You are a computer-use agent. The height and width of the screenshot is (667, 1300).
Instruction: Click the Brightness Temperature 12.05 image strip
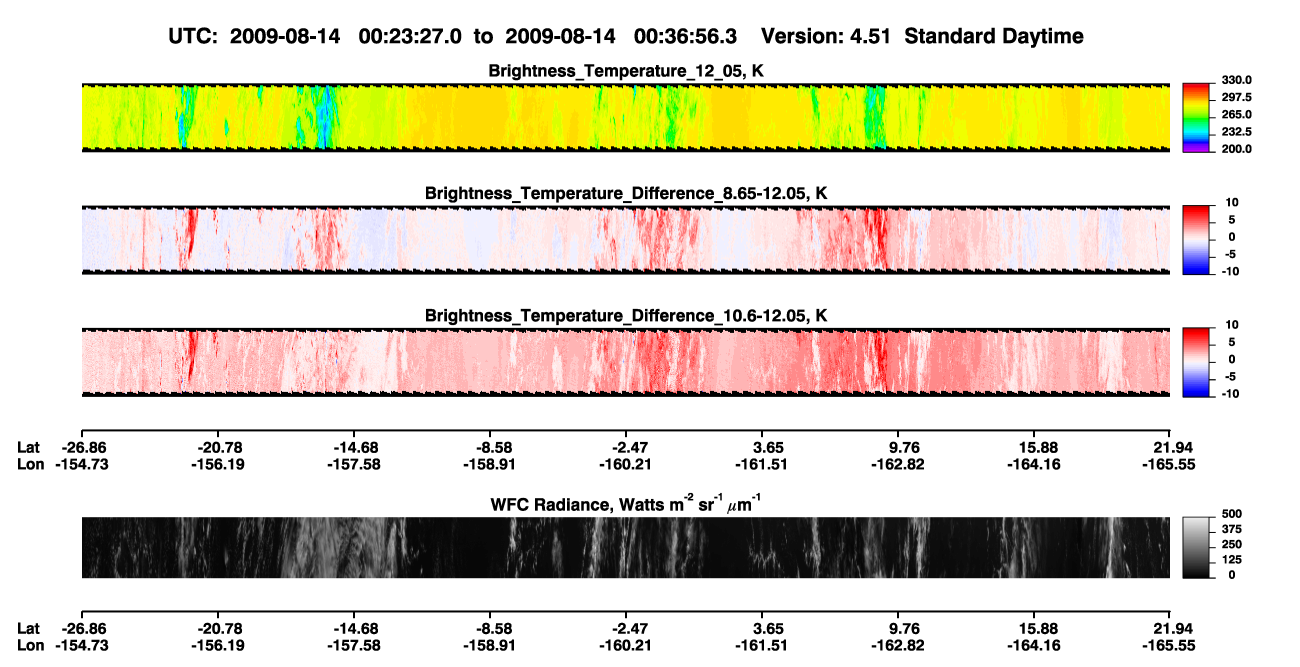pos(625,117)
